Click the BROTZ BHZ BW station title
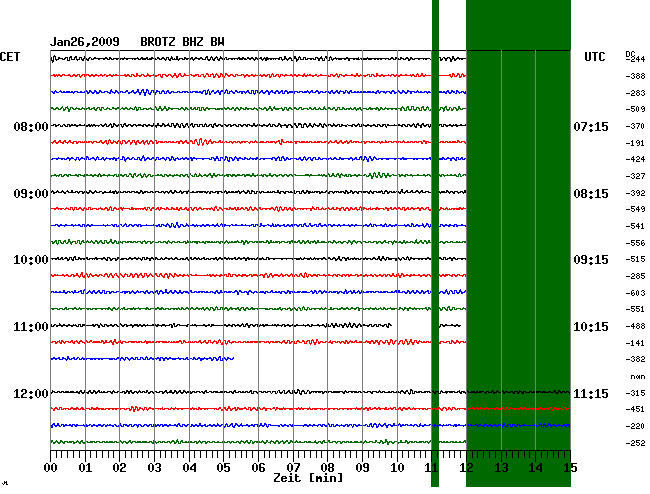The image size is (650, 494). point(182,42)
